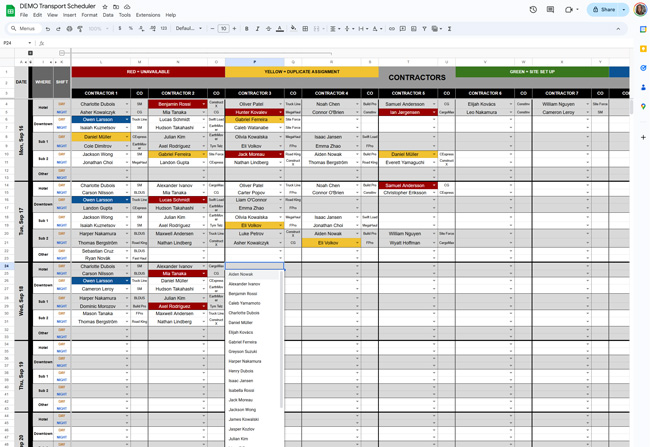
Task: Open Google Maps in side panel
Action: (x=643, y=107)
